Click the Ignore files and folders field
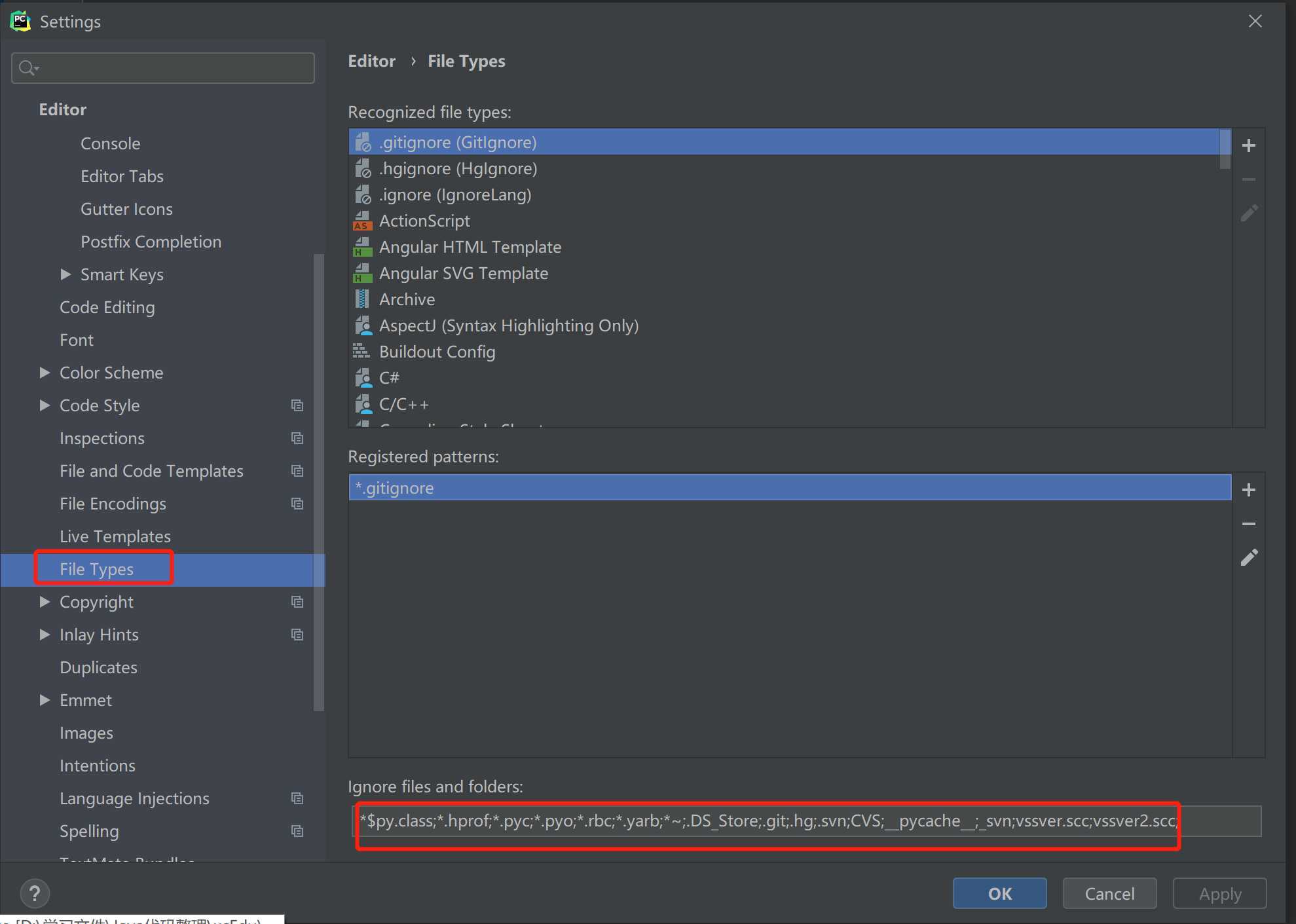 click(807, 821)
